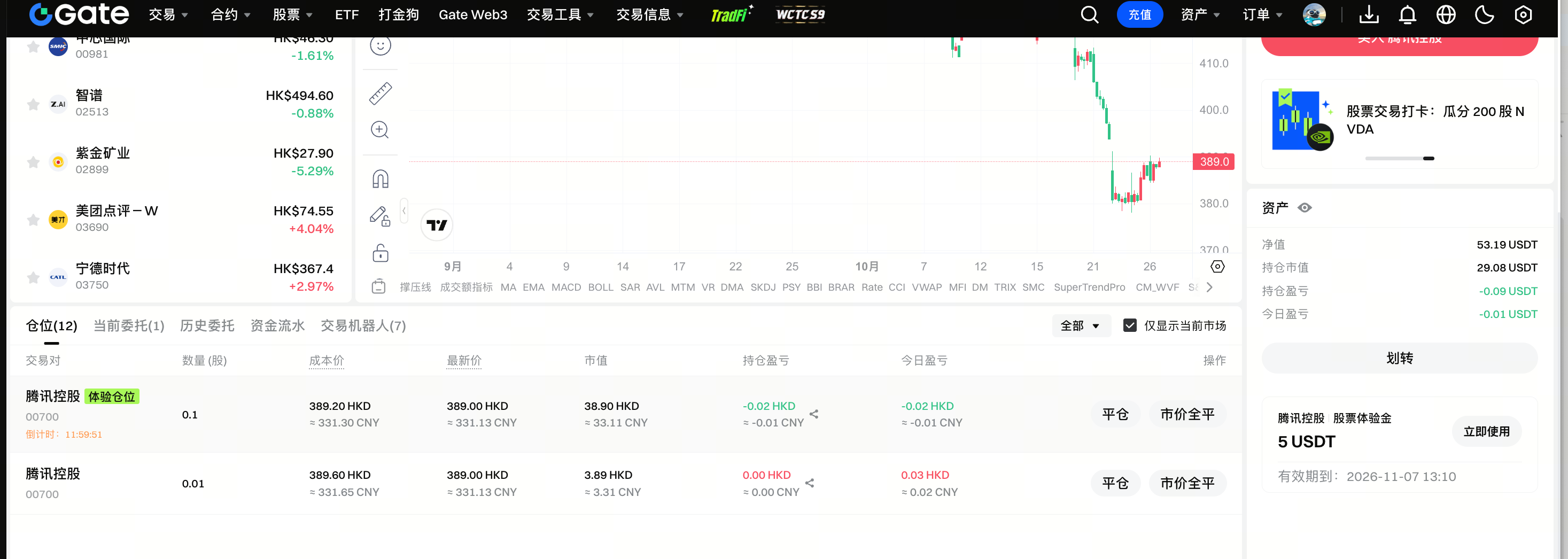
Task: Click the 充值 deposit button
Action: tap(1139, 14)
